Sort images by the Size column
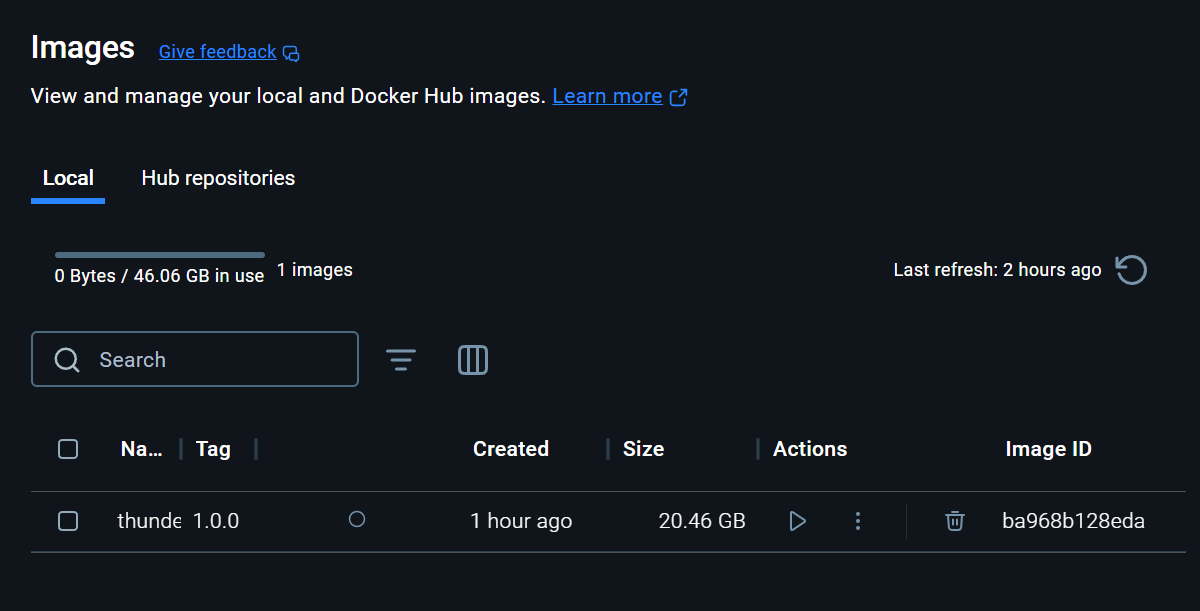The height and width of the screenshot is (611, 1200). pos(643,449)
